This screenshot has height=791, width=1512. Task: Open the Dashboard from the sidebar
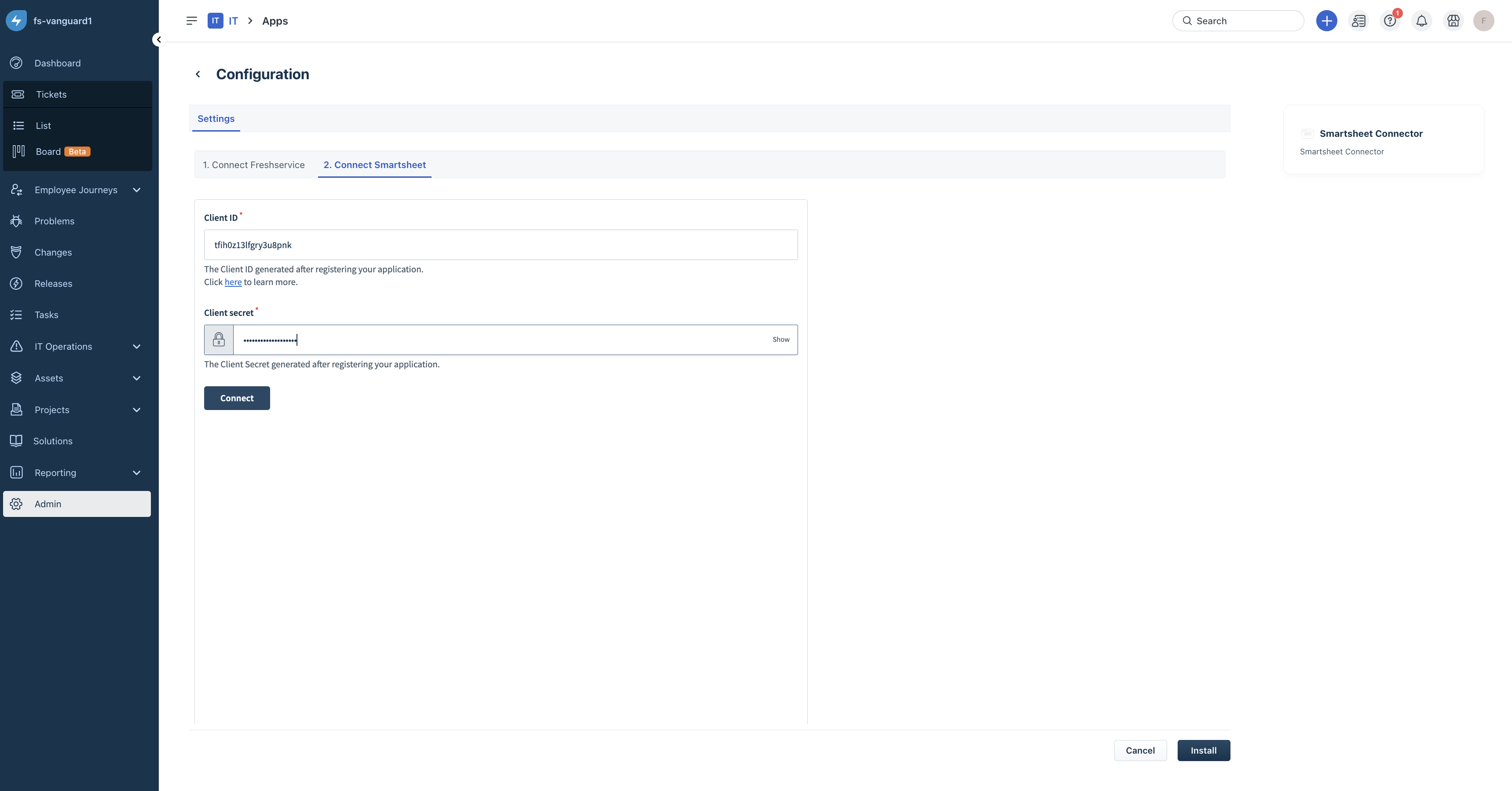(57, 63)
